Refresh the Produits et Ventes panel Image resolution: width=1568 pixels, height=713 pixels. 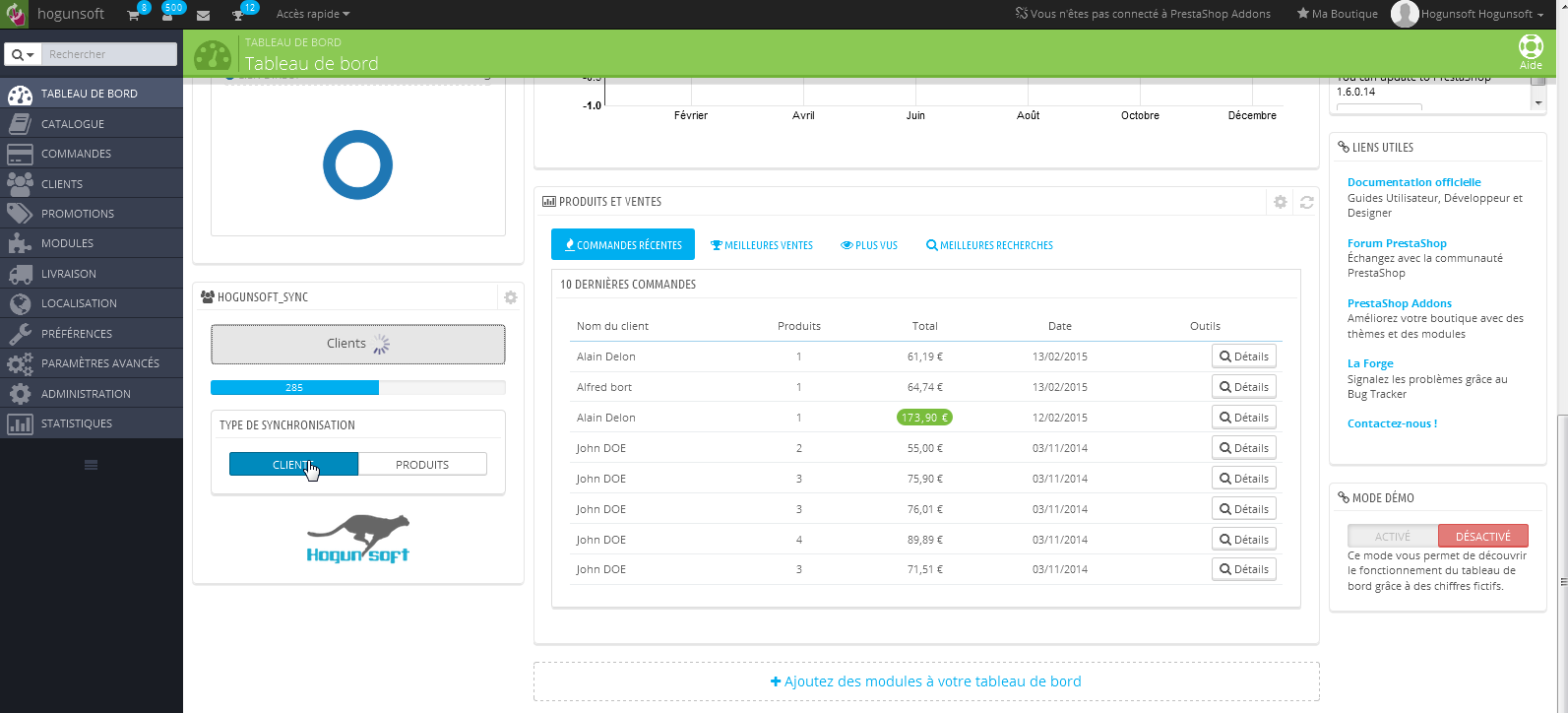click(1306, 202)
